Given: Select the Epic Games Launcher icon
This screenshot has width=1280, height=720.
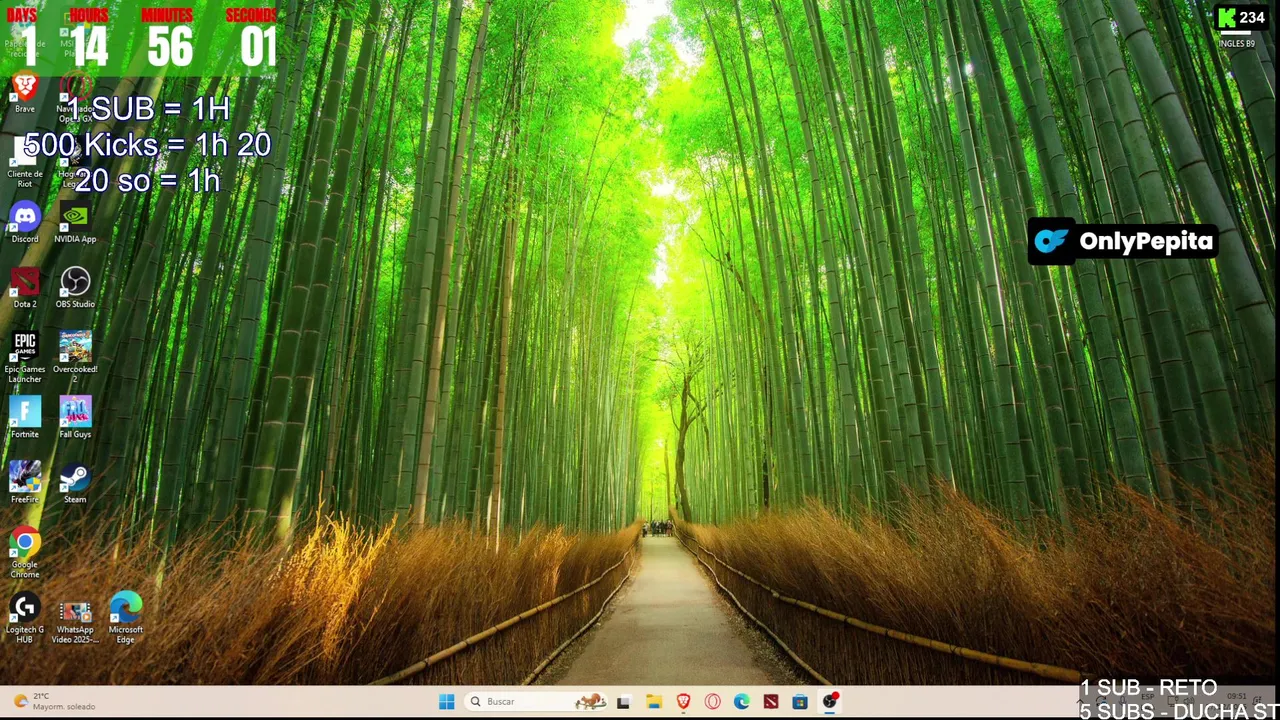Looking at the screenshot, I should tap(25, 358).
